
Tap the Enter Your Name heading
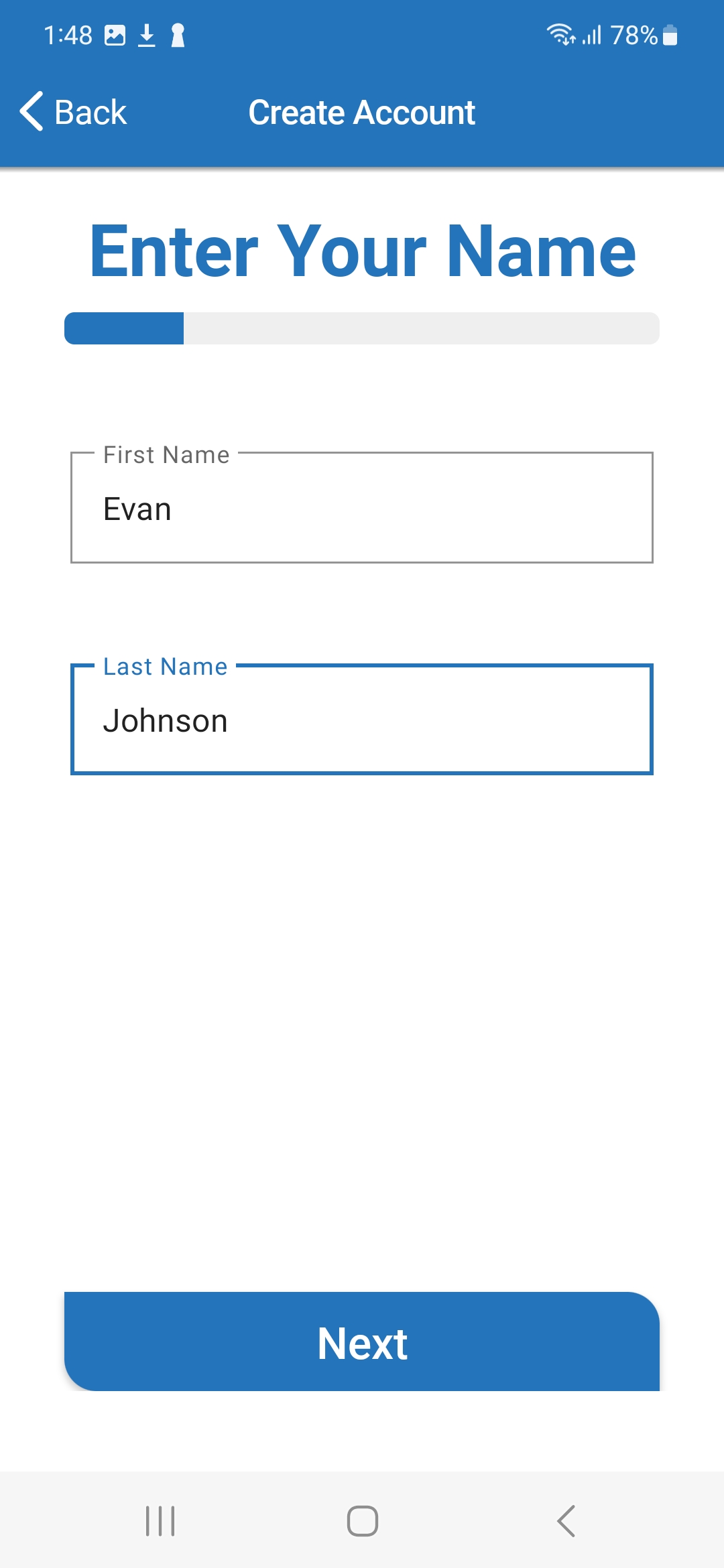click(x=363, y=251)
